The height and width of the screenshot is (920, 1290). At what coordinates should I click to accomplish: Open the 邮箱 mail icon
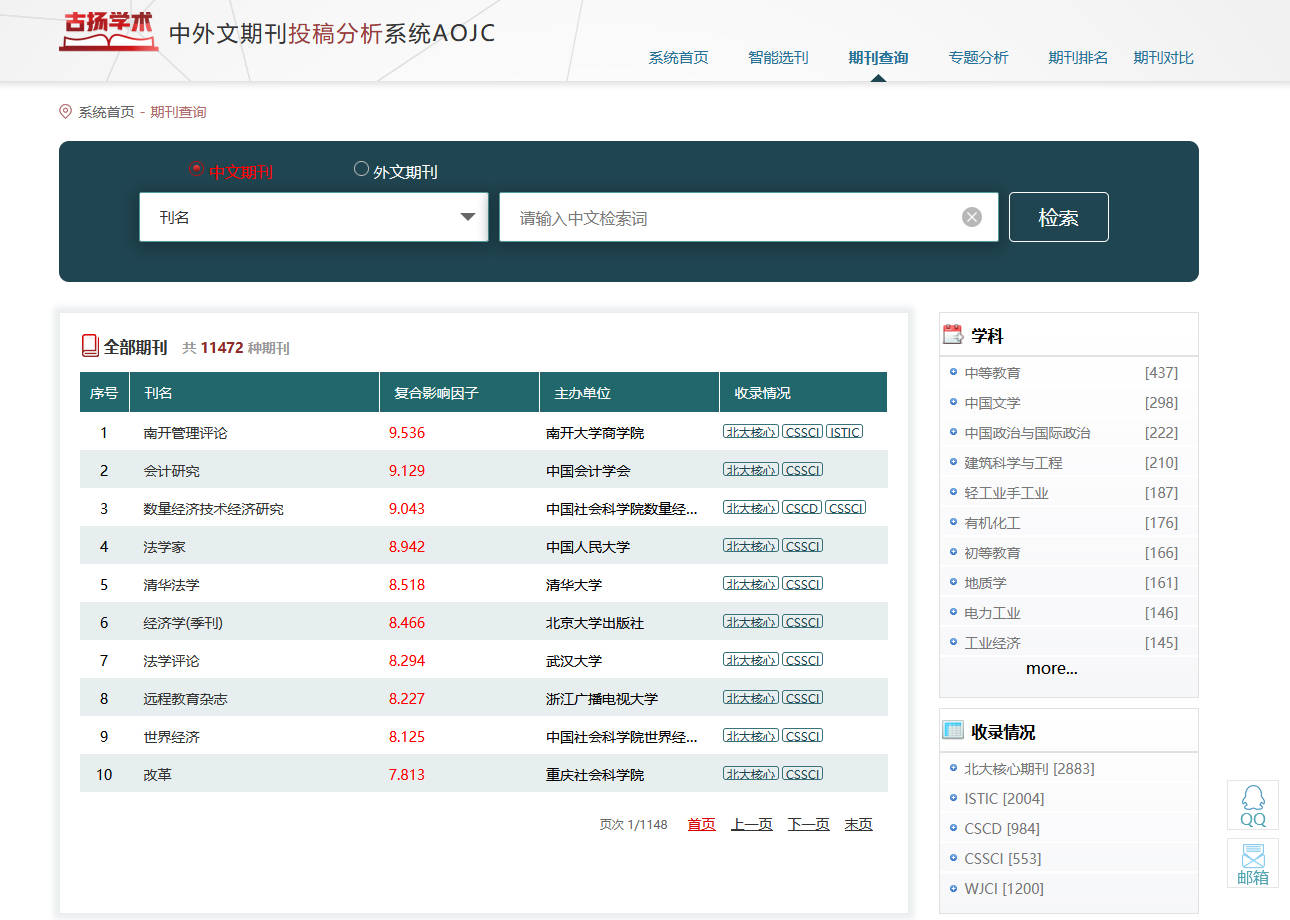[x=1252, y=863]
